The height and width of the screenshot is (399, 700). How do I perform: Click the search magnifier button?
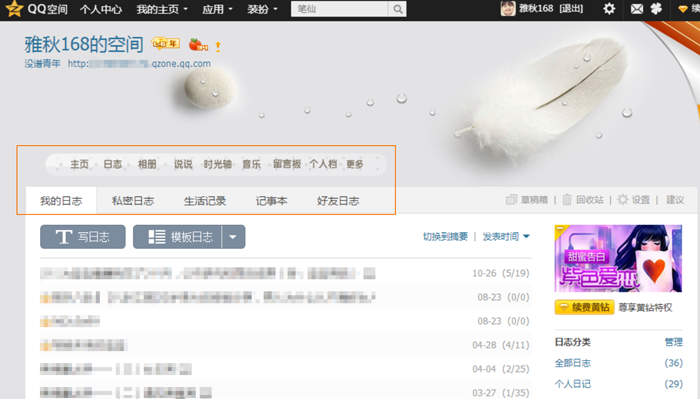(397, 9)
